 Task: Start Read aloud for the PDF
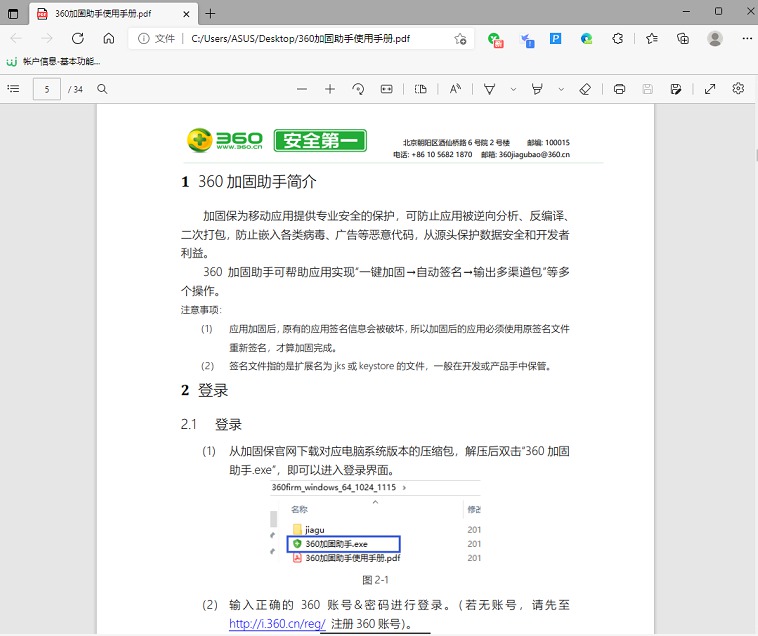point(455,89)
